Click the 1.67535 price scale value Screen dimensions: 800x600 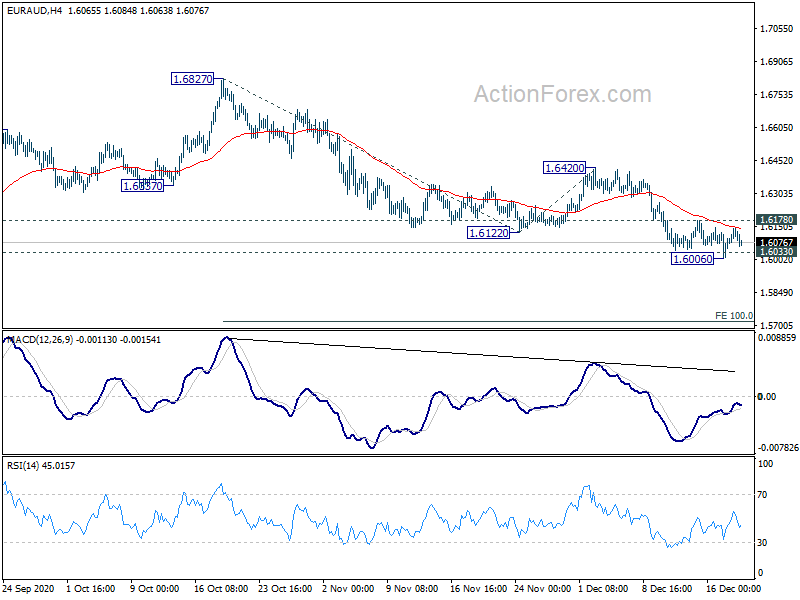pos(777,94)
